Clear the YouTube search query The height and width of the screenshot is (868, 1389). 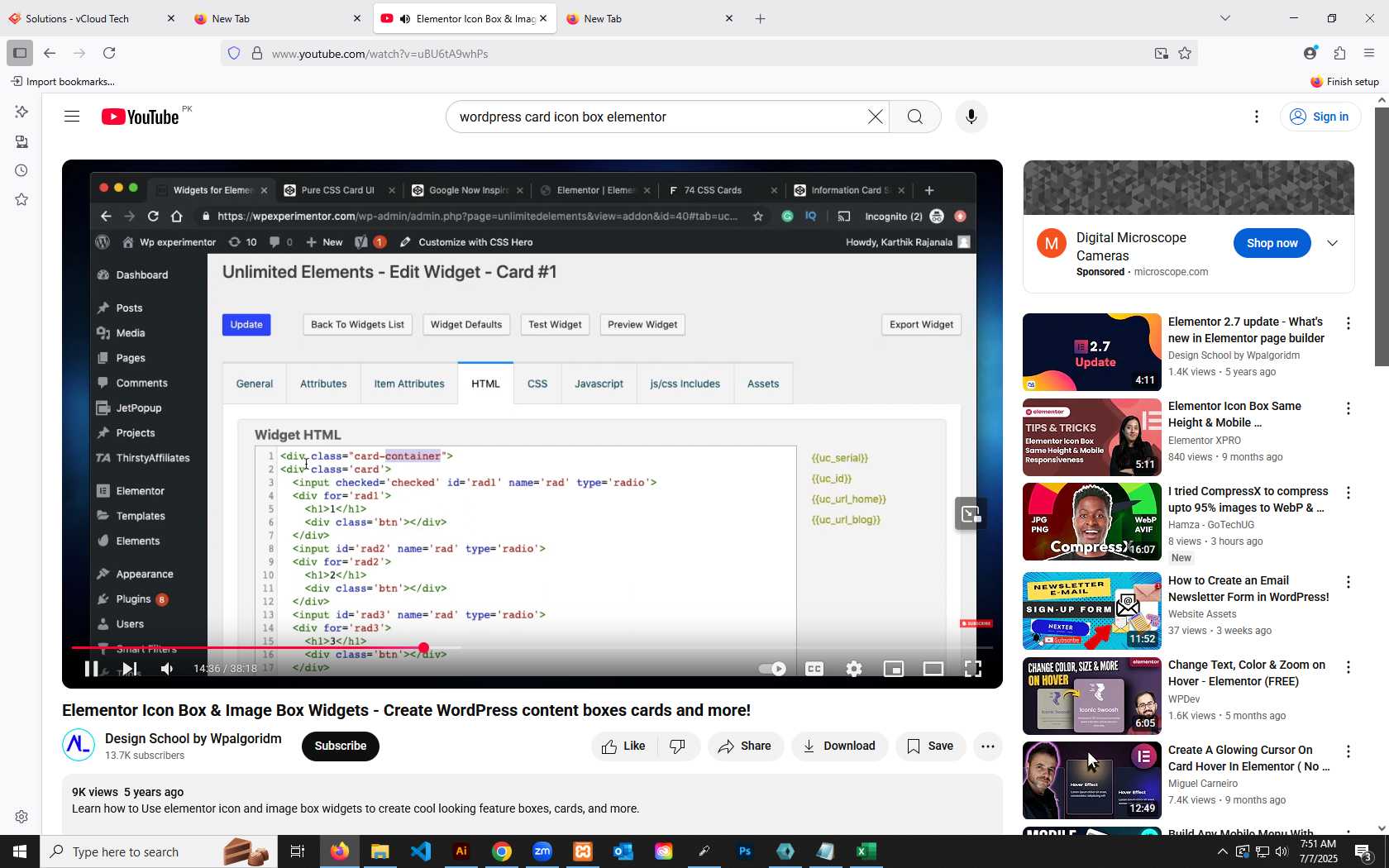pos(875,117)
